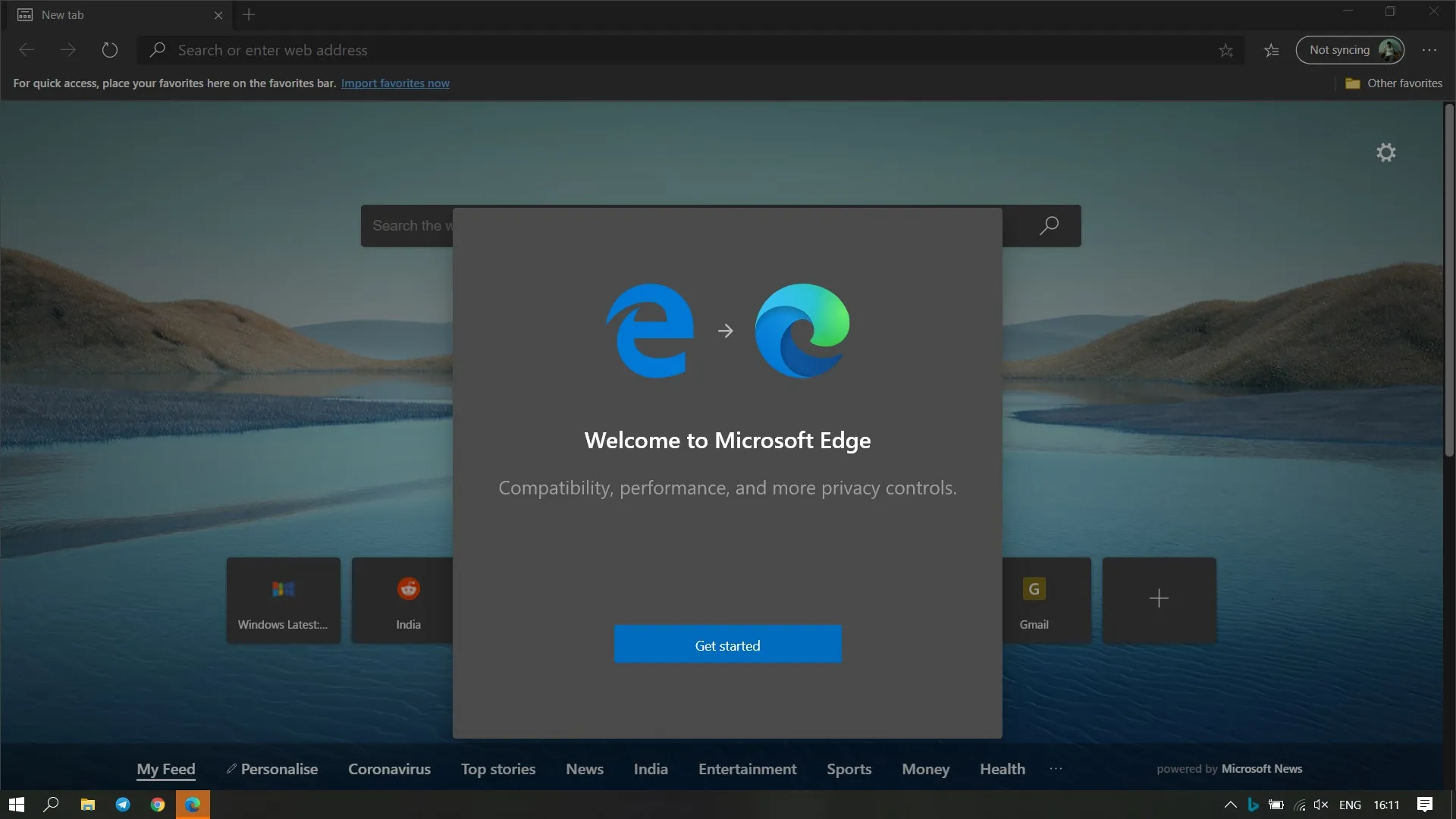Click the India news category tab
1456x819 pixels.
[x=650, y=770]
